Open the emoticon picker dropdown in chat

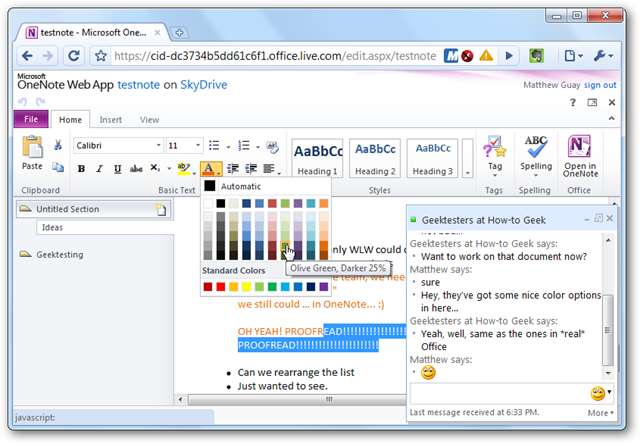[x=609, y=392]
